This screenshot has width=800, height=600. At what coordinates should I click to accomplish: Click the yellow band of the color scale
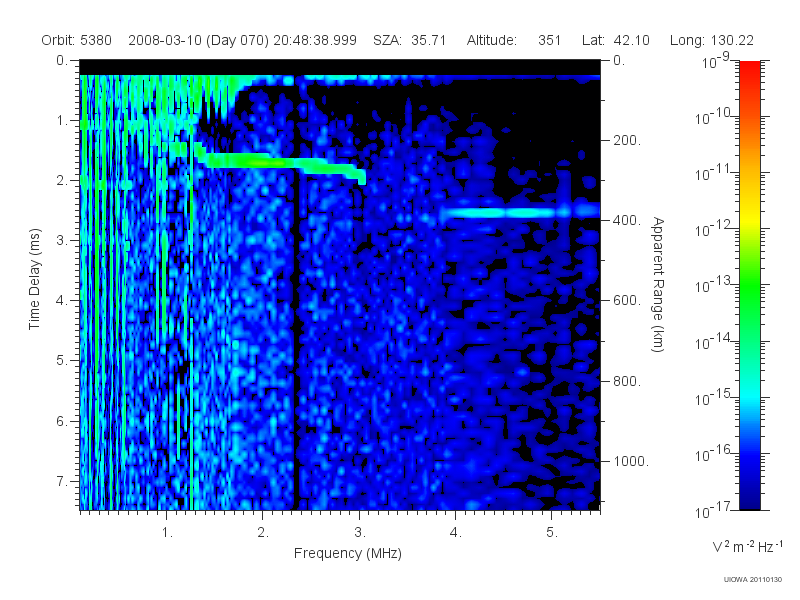point(749,219)
